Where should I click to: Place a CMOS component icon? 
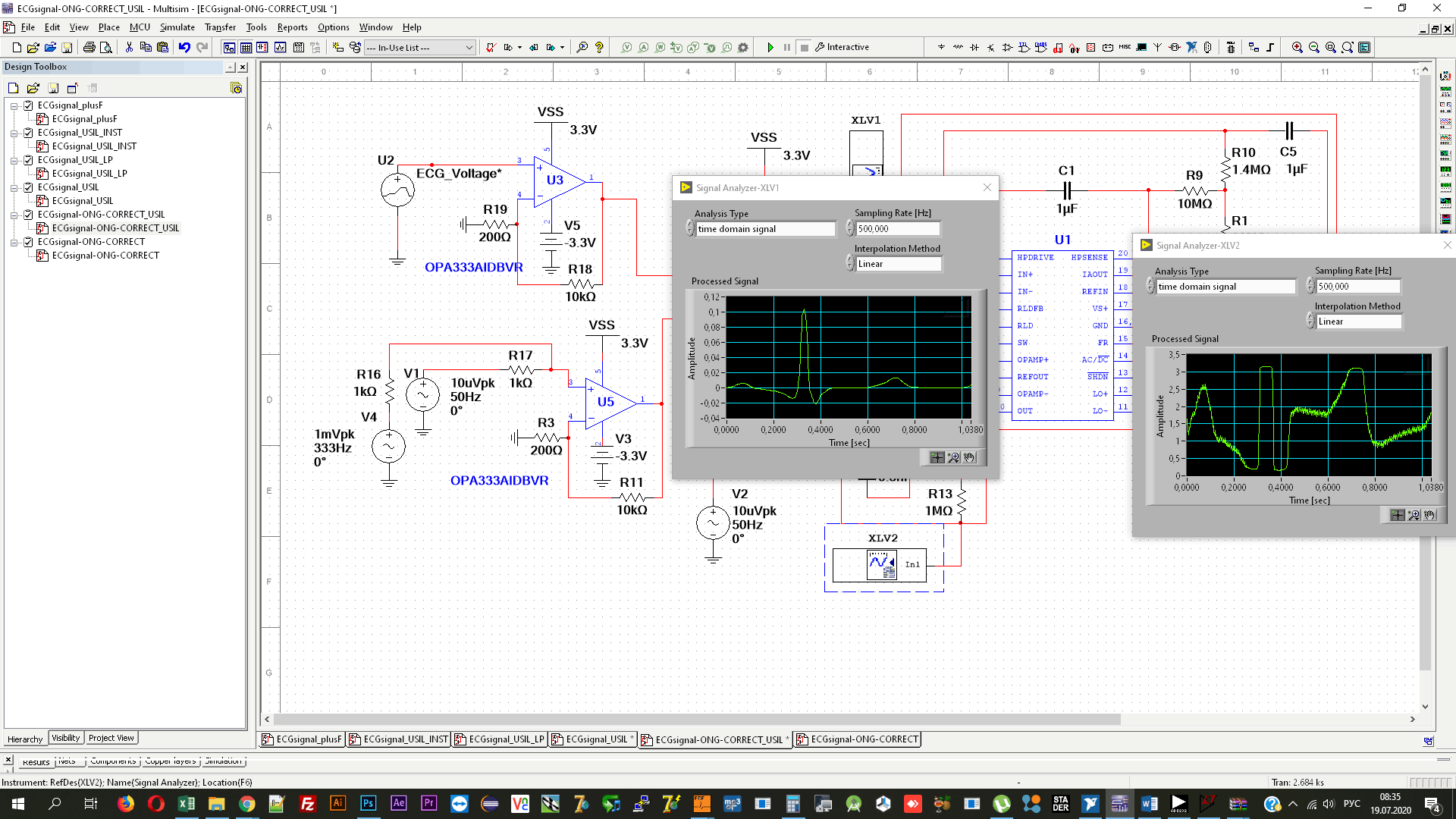tap(1041, 47)
